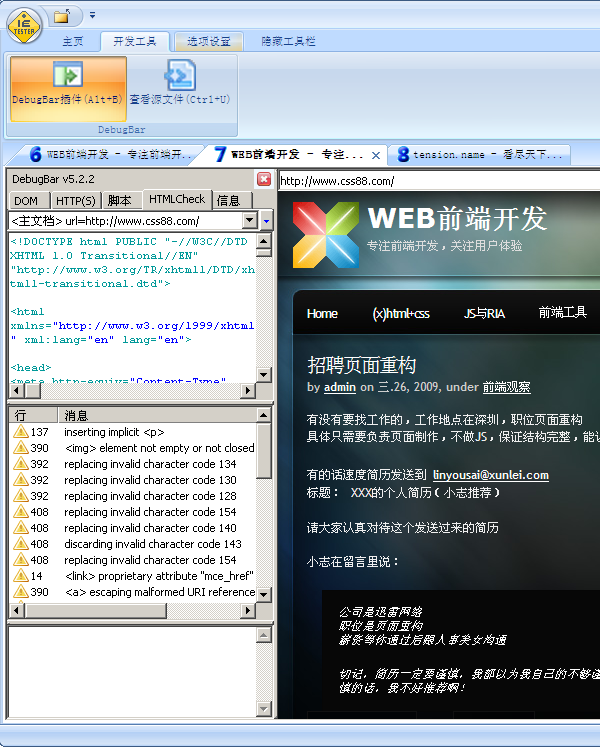Open the linyousai@xunlei.com email link
This screenshot has height=748, width=600.
coord(491,475)
